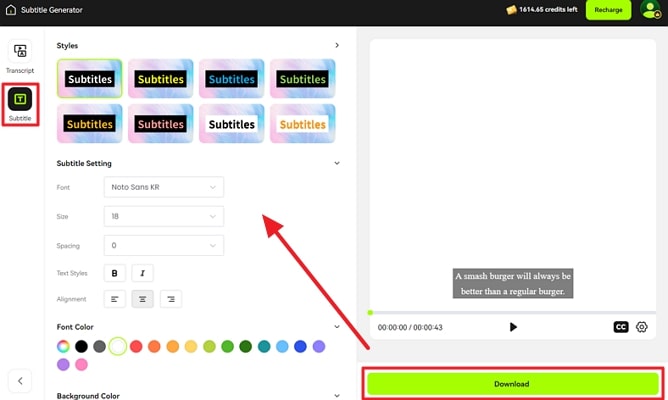Click the green Download button

[512, 384]
